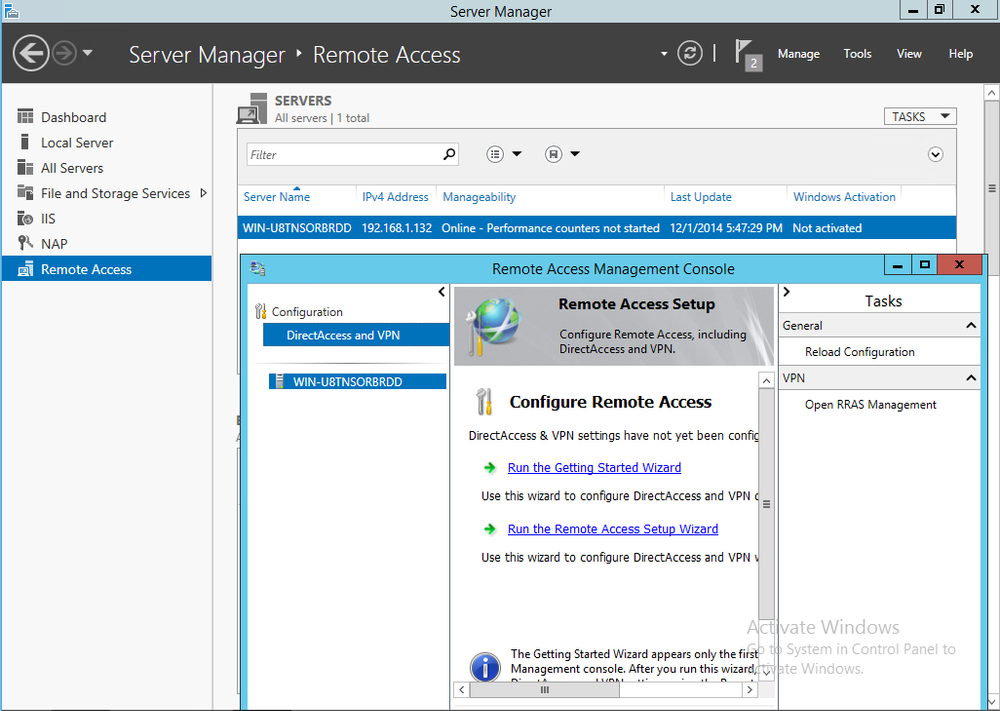
Task: Click the back navigation arrow
Action: click(30, 52)
